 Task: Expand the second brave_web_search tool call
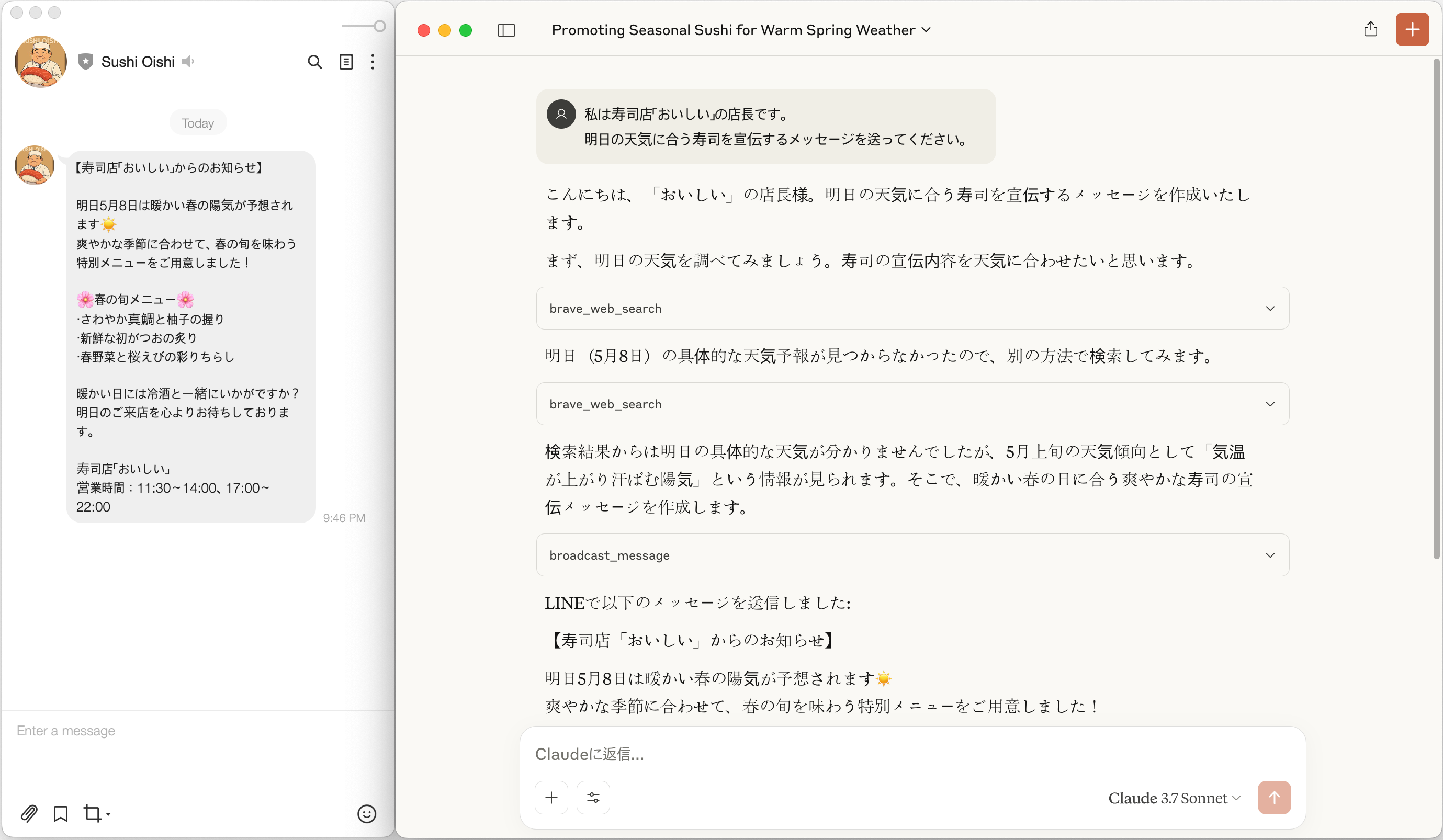pyautogui.click(x=912, y=404)
